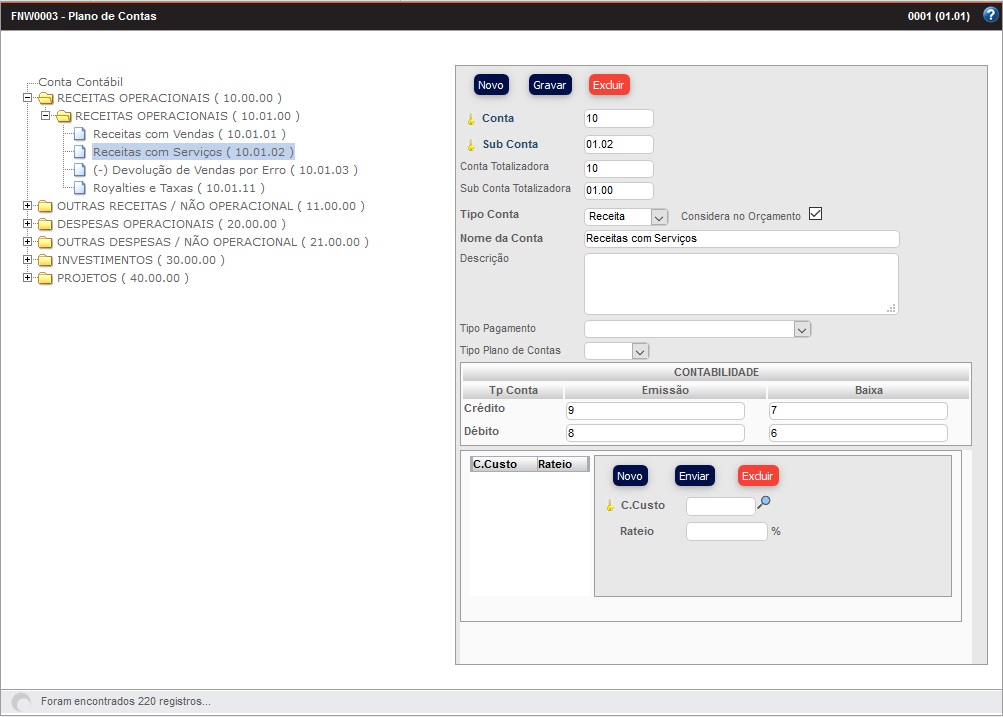Click inside the Descrição text area

click(740, 283)
